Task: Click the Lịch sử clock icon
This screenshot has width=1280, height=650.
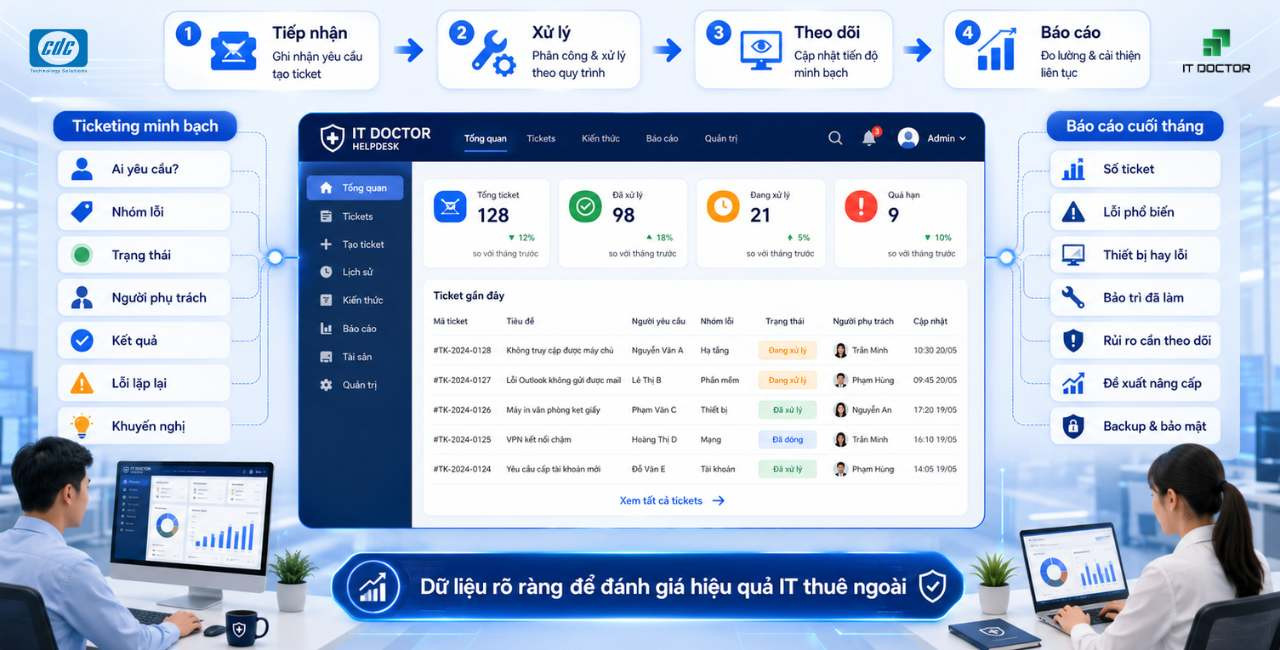Action: click(x=326, y=272)
